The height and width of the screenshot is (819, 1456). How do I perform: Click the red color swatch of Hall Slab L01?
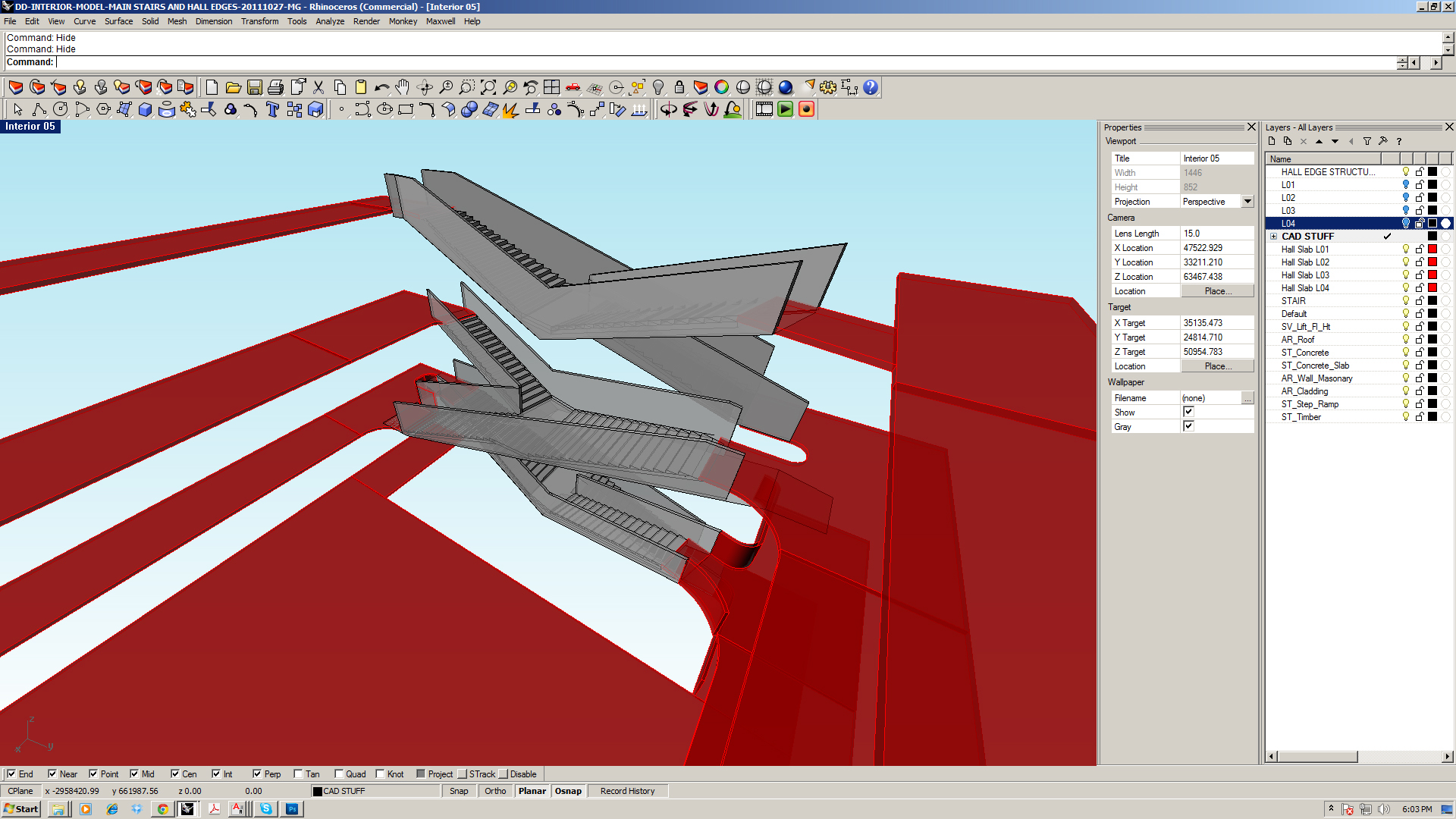coord(1432,249)
